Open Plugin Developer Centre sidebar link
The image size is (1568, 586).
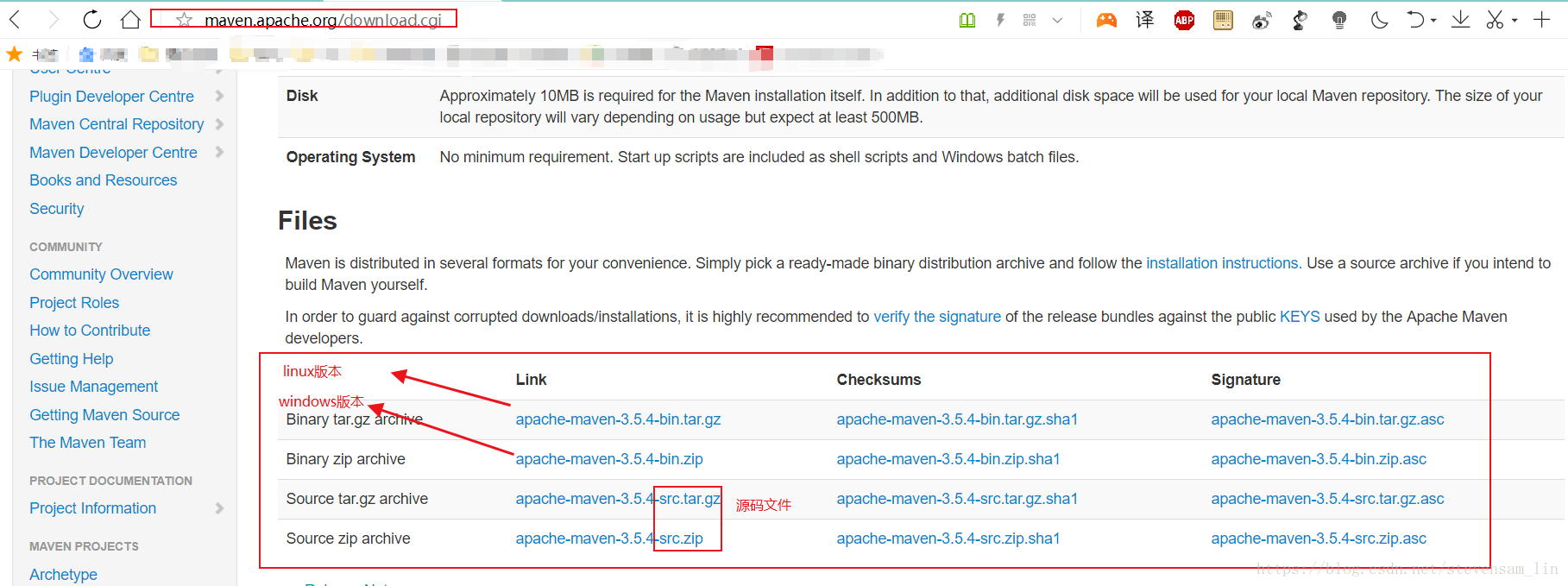(111, 97)
